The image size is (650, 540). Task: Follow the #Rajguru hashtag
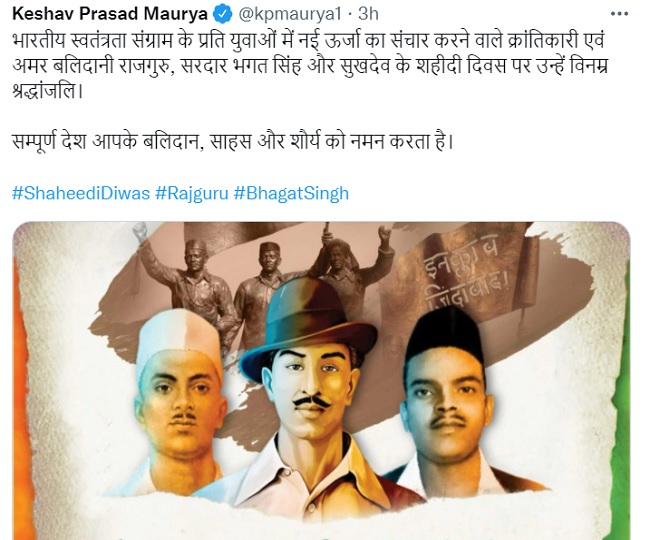tap(192, 194)
